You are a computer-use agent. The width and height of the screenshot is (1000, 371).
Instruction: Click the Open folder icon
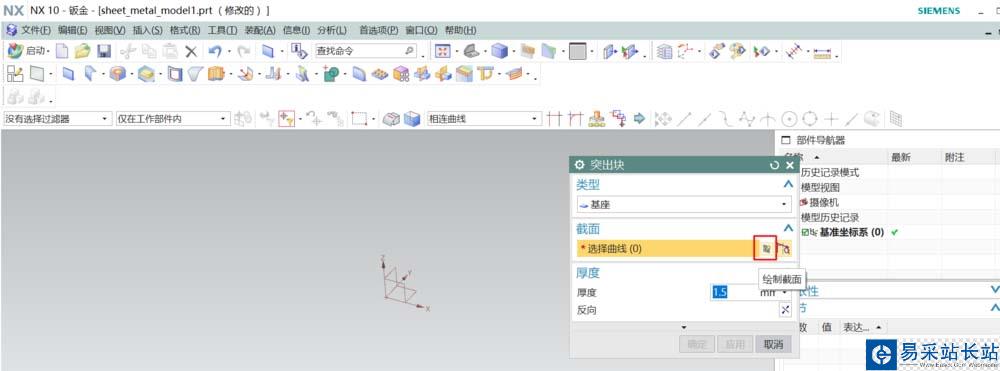click(82, 51)
